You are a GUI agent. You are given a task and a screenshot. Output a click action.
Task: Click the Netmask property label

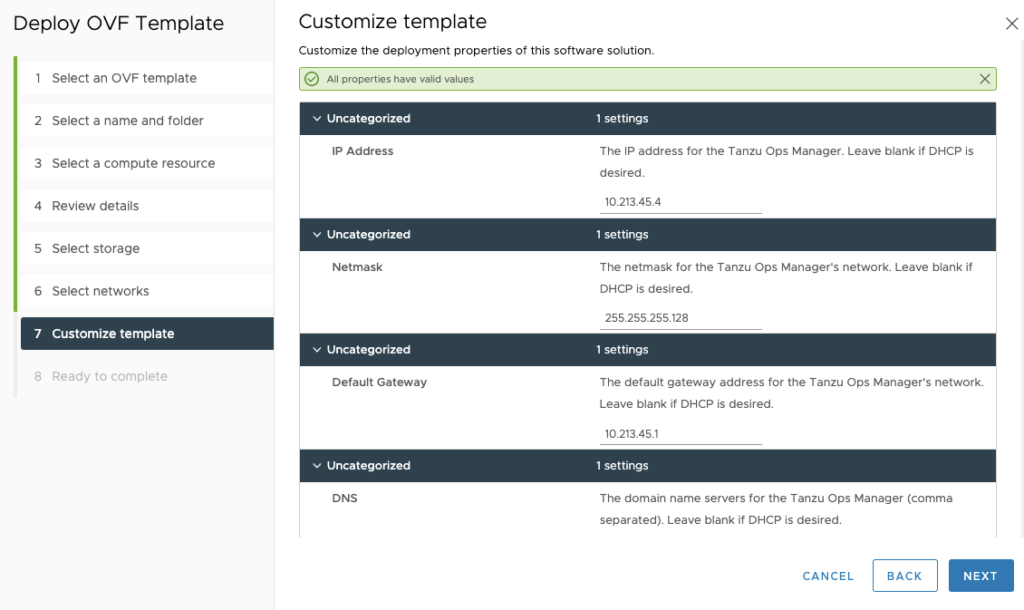[357, 267]
